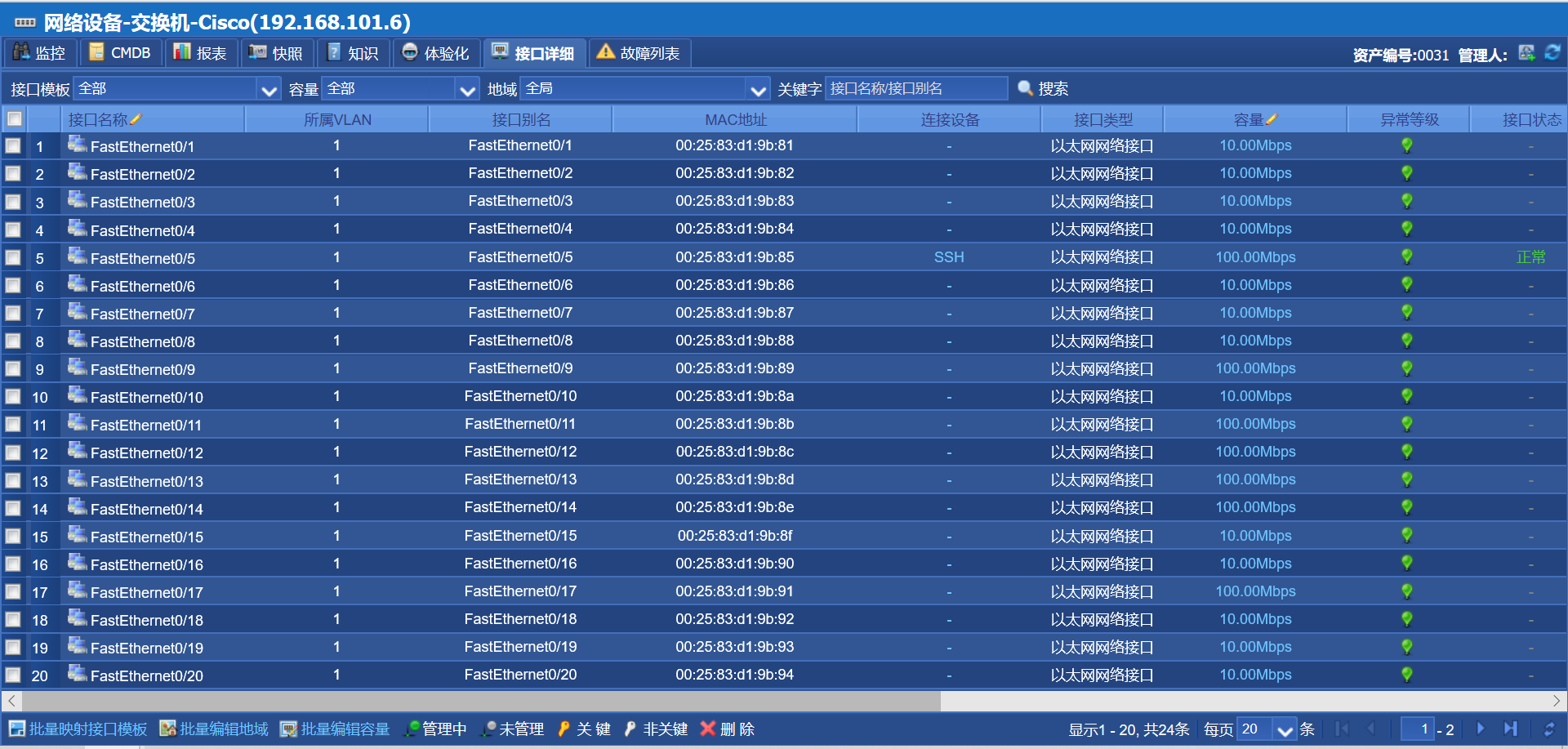Image resolution: width=1568 pixels, height=749 pixels.
Task: Click 未管理 grey status icon
Action: (490, 729)
